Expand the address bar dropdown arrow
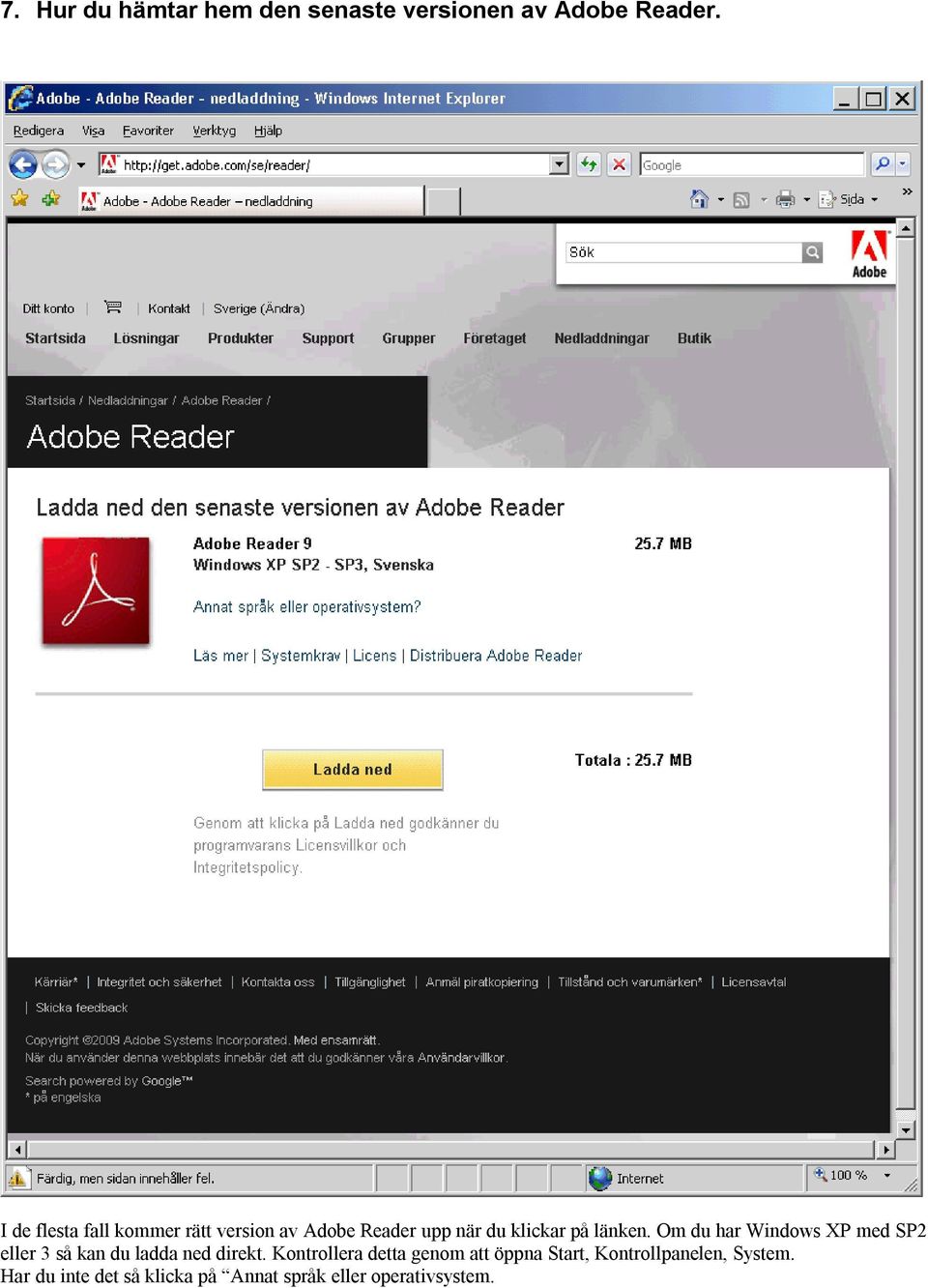Image resolution: width=928 pixels, height=1288 pixels. [x=560, y=164]
